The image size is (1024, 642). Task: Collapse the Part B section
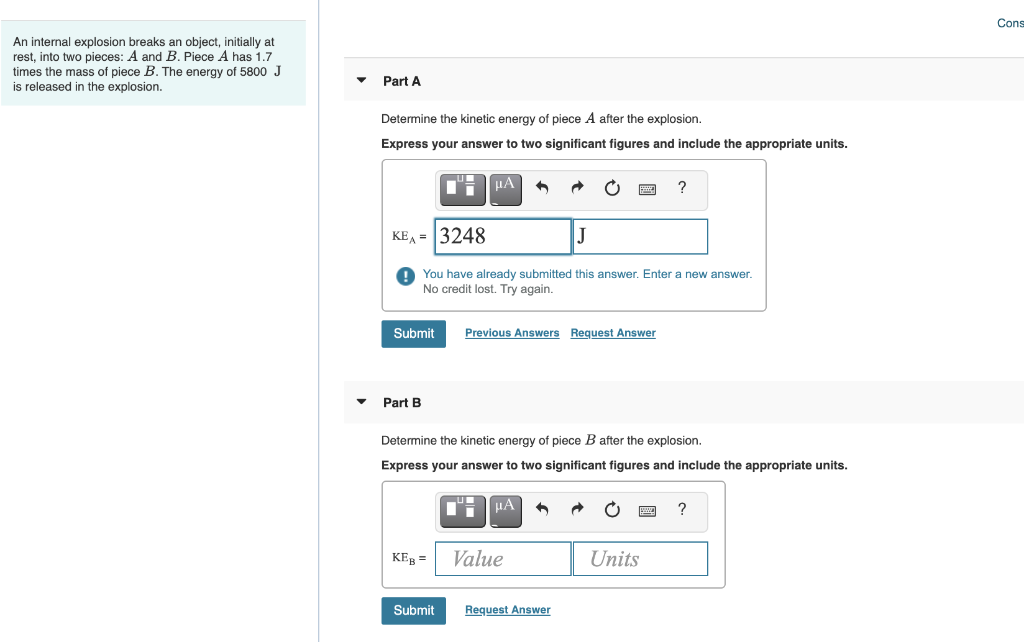click(x=361, y=402)
